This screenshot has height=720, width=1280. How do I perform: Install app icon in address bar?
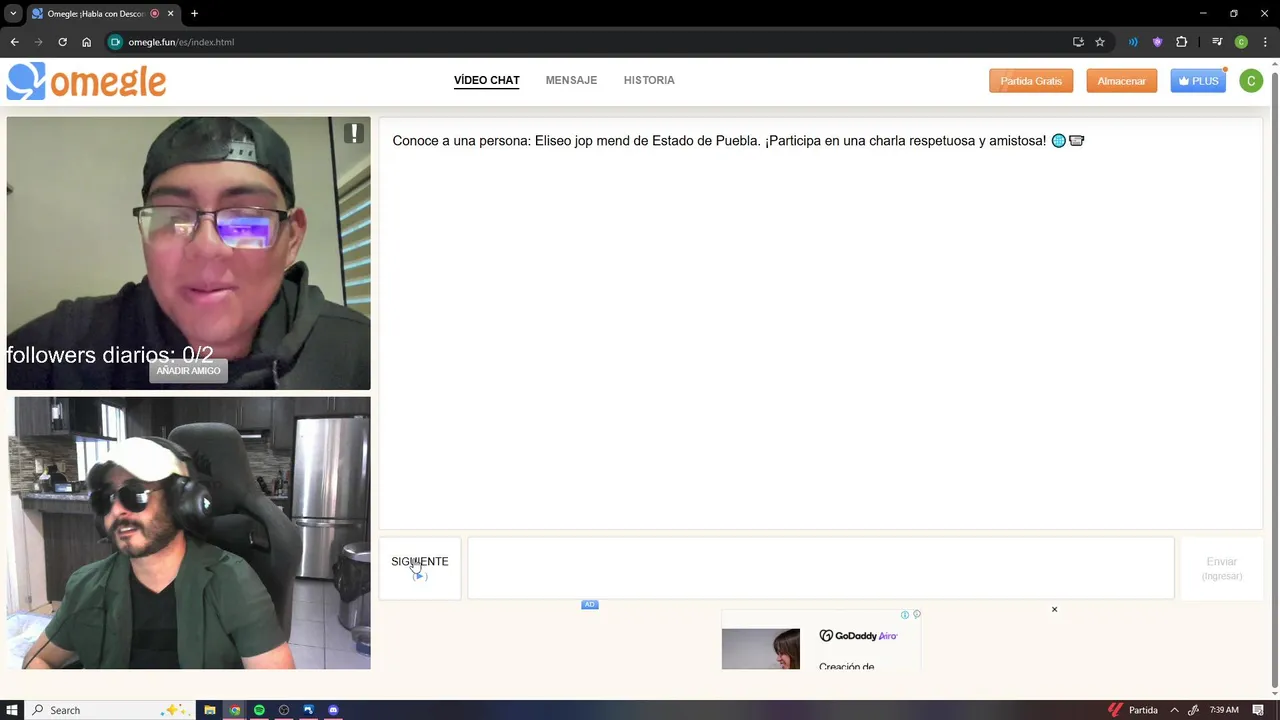1078,42
